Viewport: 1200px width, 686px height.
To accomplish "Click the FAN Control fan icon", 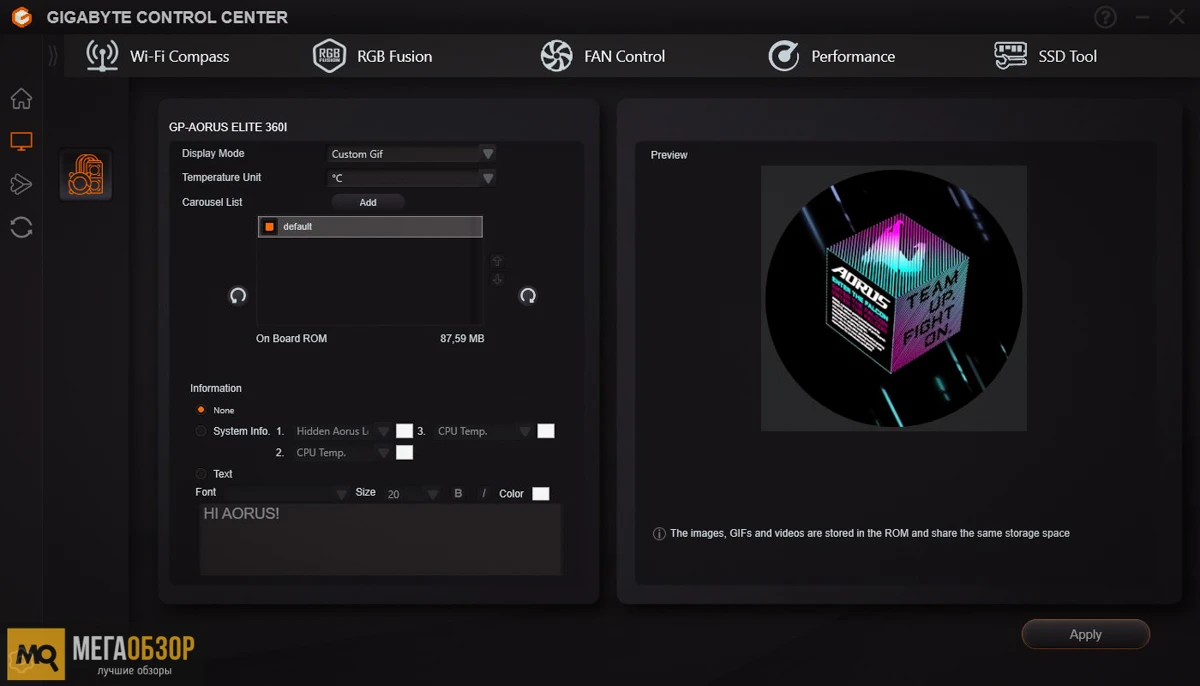I will [x=556, y=56].
